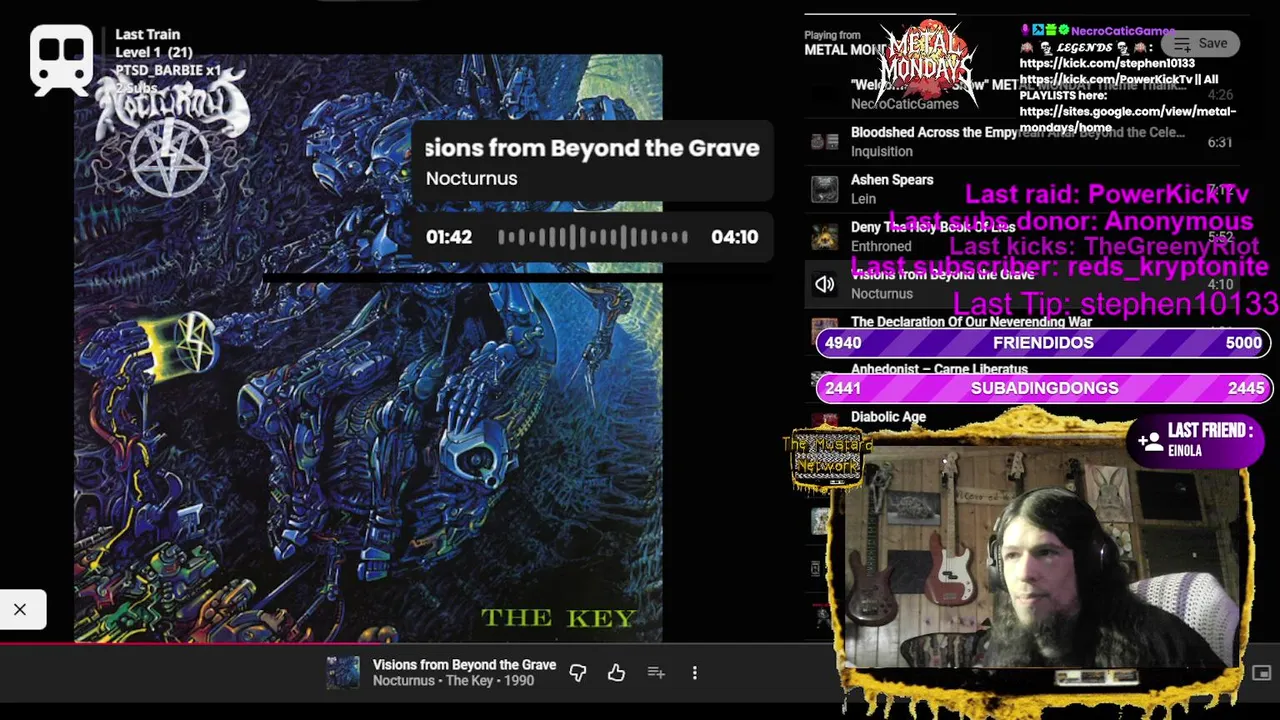Click 'PTSD_BARBIE x1' train contributor text
1280x720 pixels.
point(167,71)
